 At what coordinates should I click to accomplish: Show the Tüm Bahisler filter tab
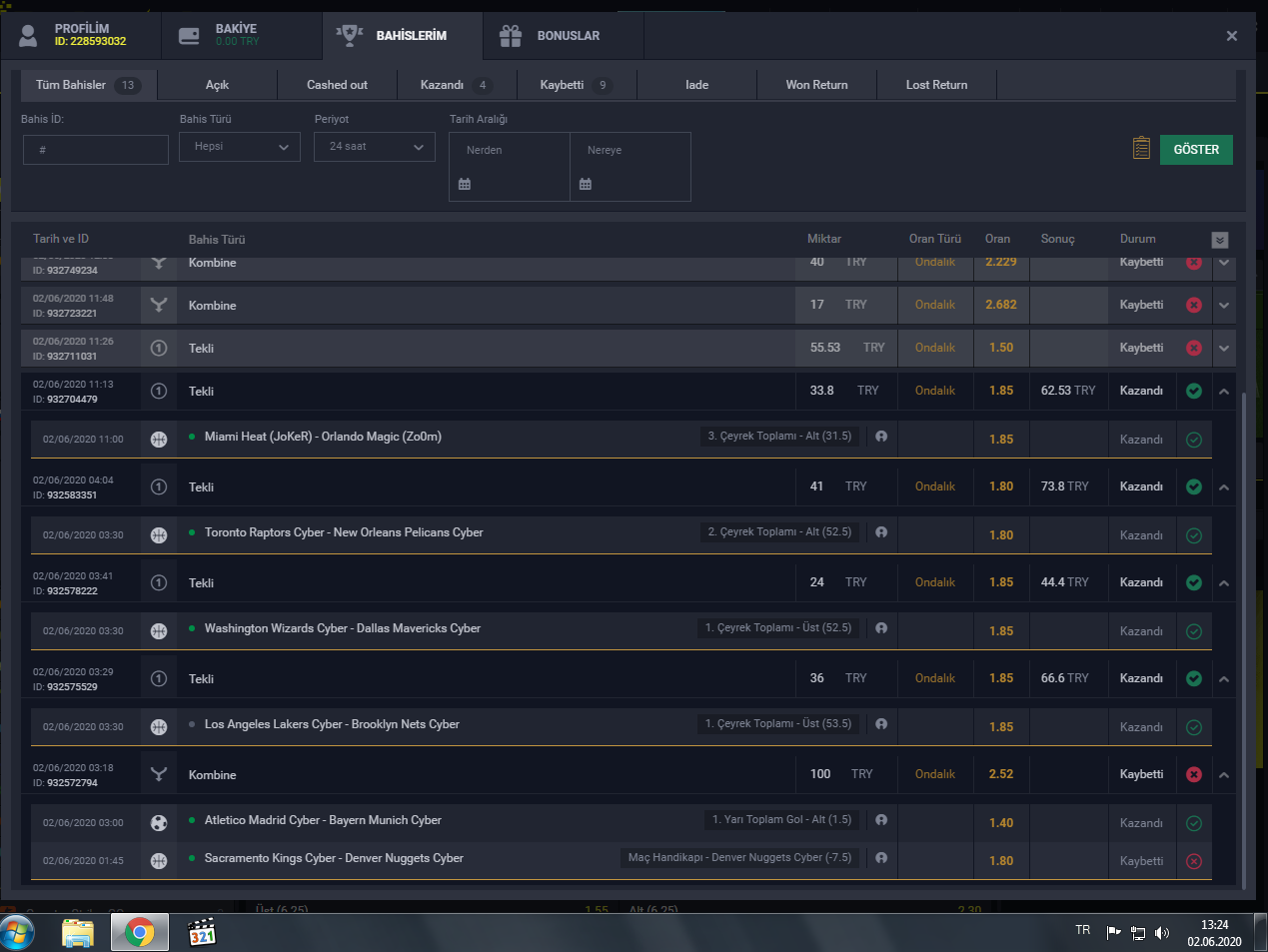(x=89, y=85)
